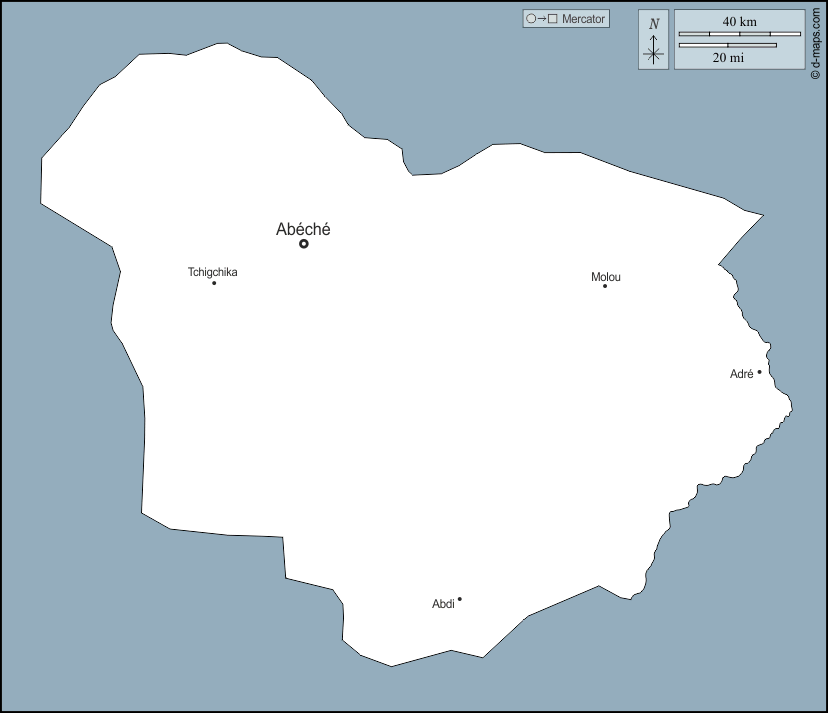828x713 pixels.
Task: Select the north arrow N indicator
Action: [653, 21]
